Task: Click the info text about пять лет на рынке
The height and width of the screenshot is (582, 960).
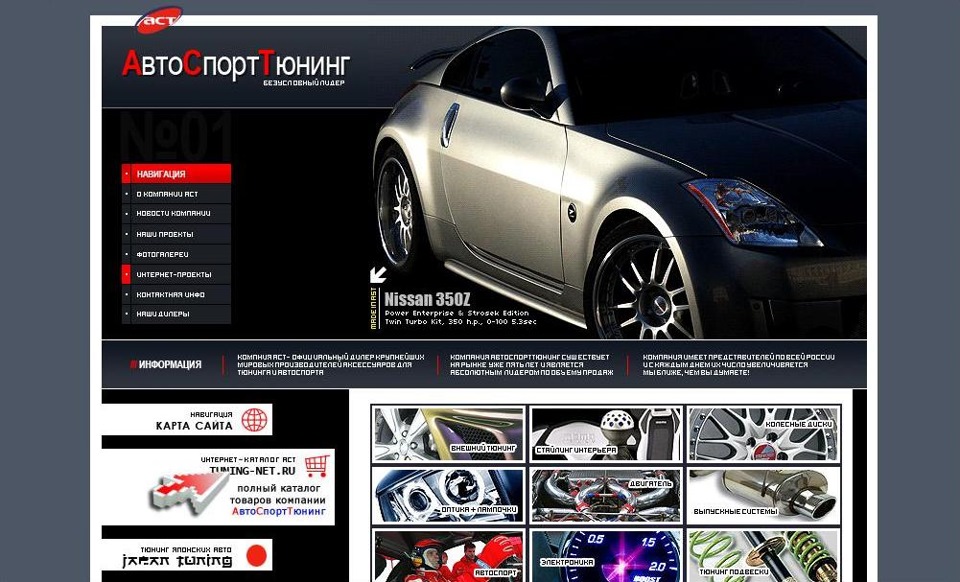Action: (531, 365)
